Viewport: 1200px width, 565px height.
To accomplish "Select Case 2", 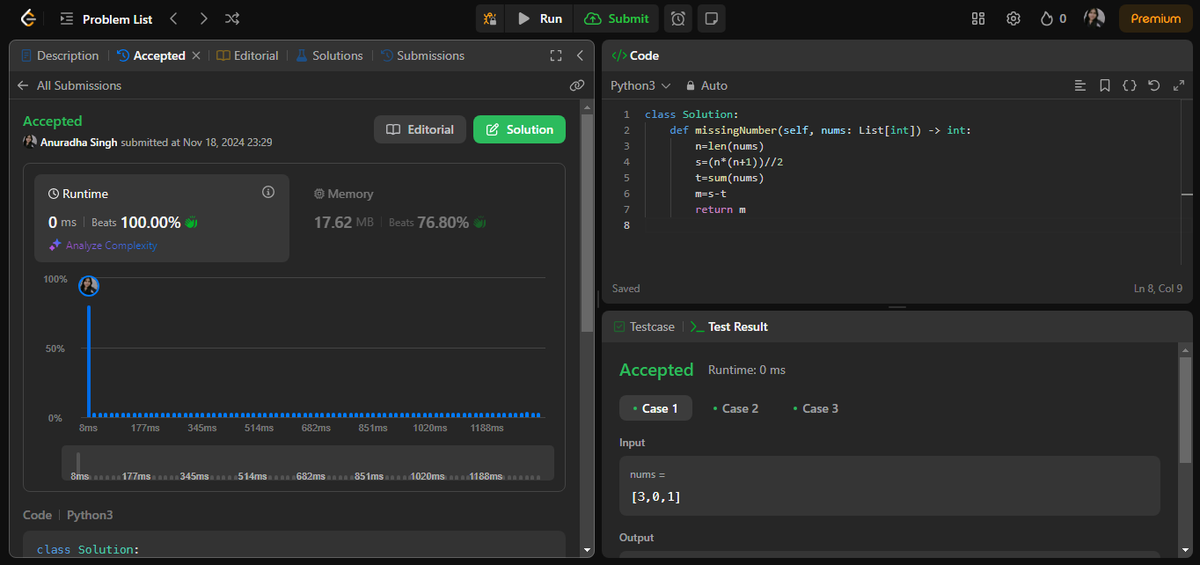I will click(734, 408).
